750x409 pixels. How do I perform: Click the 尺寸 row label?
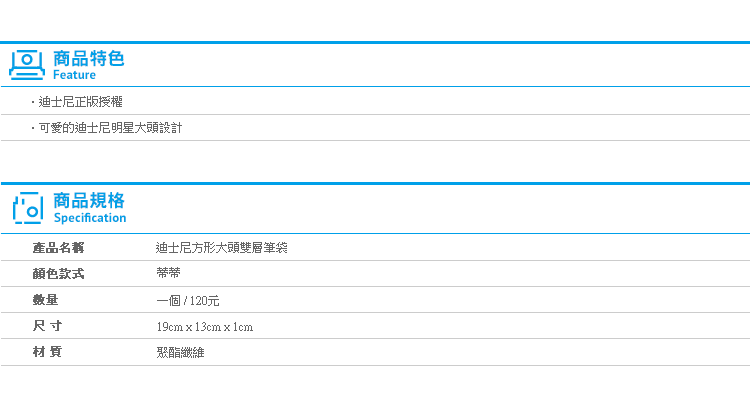click(47, 326)
